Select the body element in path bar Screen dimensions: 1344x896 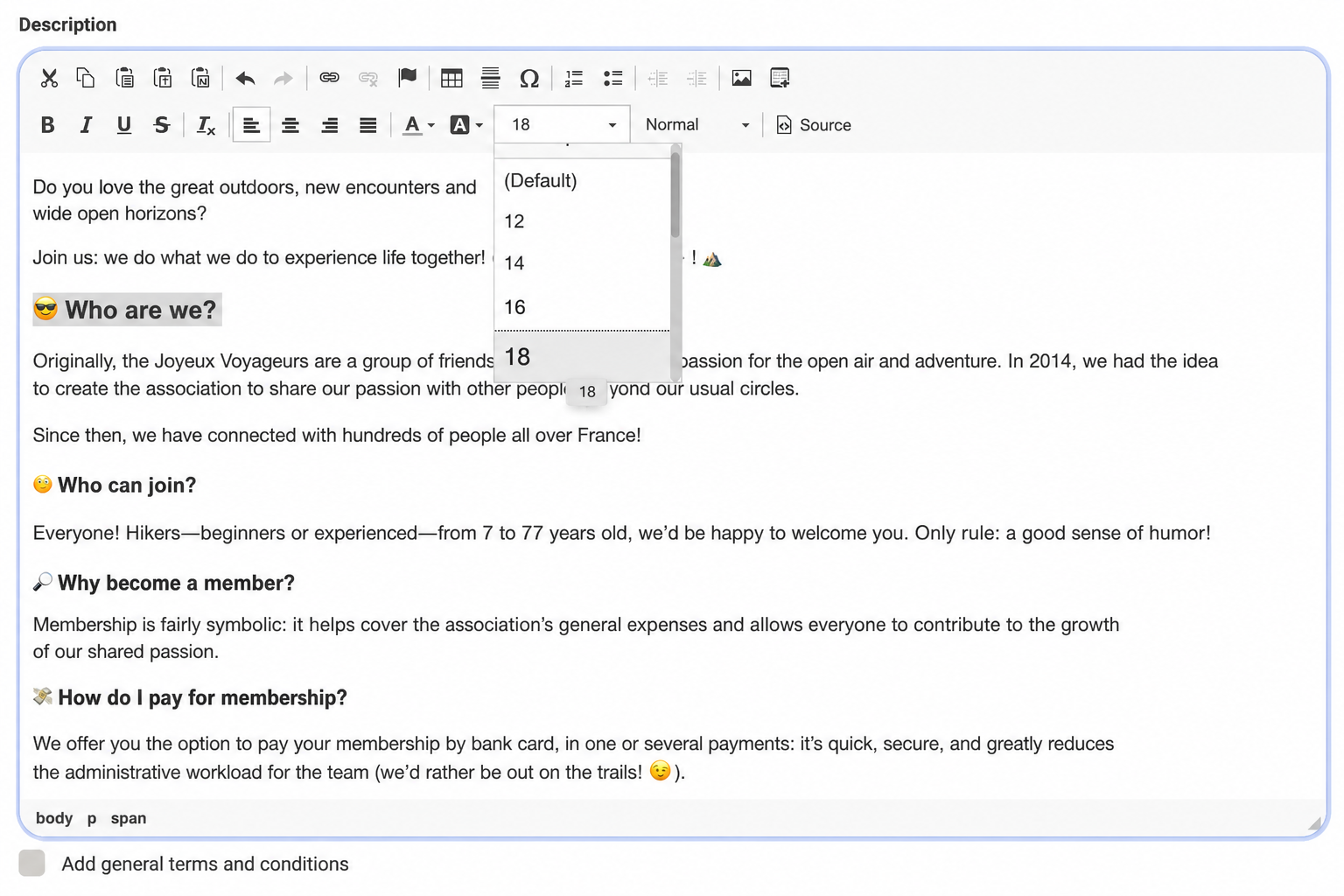(54, 818)
